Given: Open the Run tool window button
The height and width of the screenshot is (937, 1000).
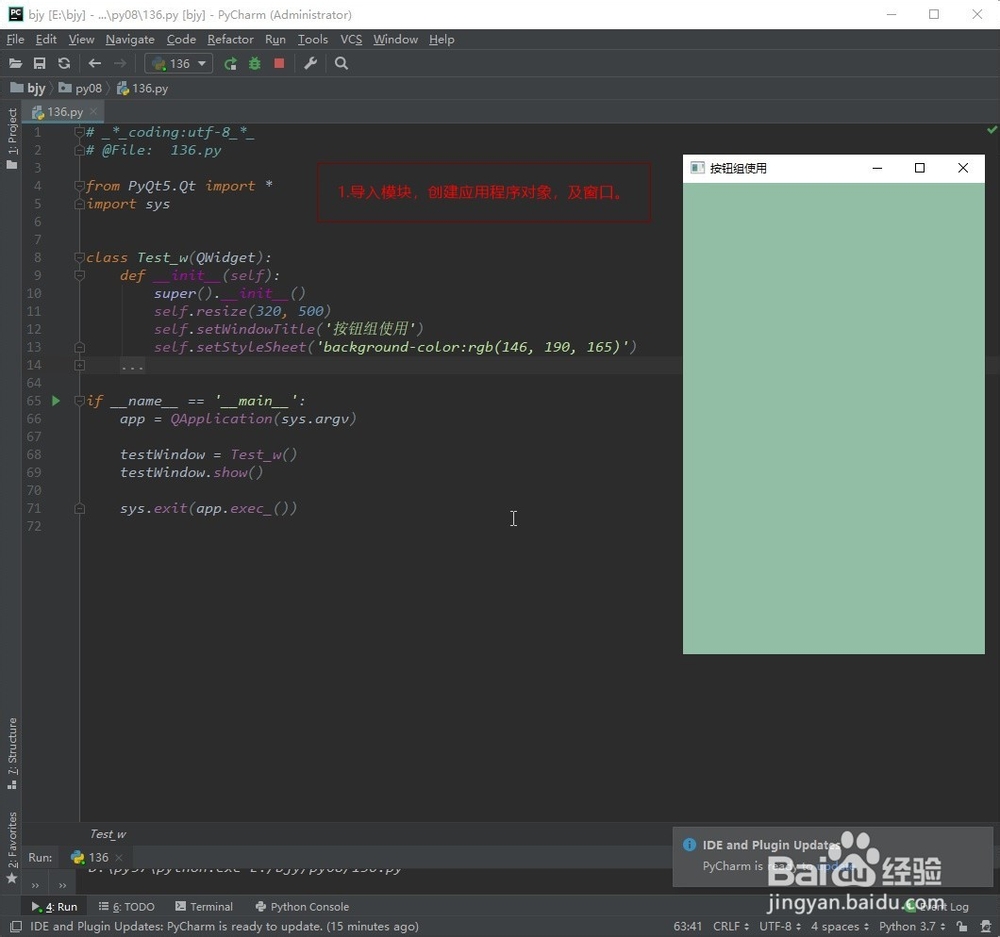Looking at the screenshot, I should click(54, 906).
